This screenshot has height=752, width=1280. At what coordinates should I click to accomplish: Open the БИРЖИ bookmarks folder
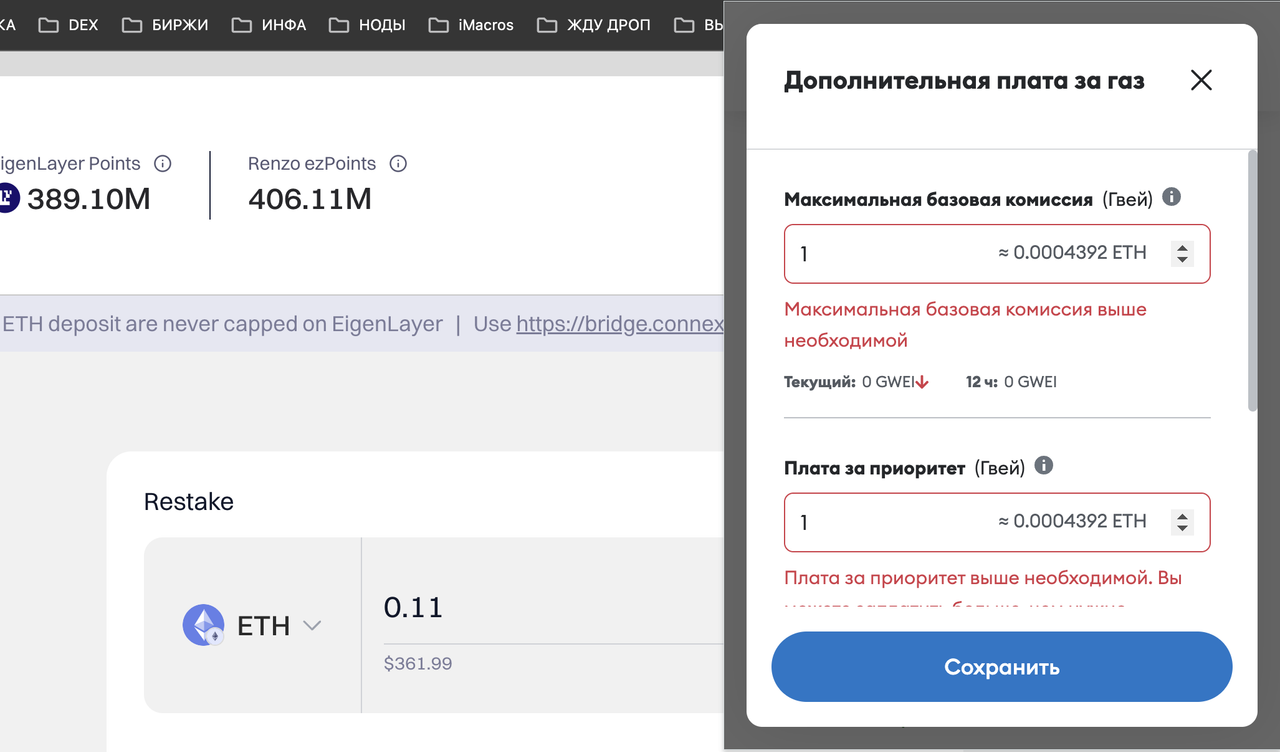(x=165, y=25)
